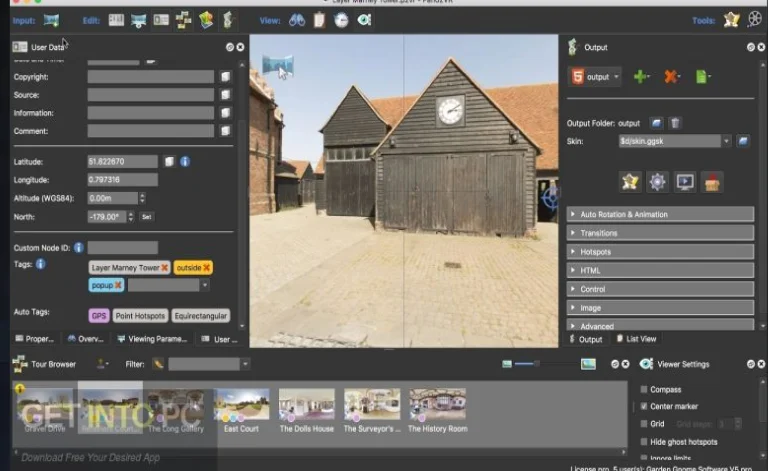Viewport: 768px width, 471px height.
Task: Uncheck the Center marker checkbox
Action: pyautogui.click(x=643, y=407)
